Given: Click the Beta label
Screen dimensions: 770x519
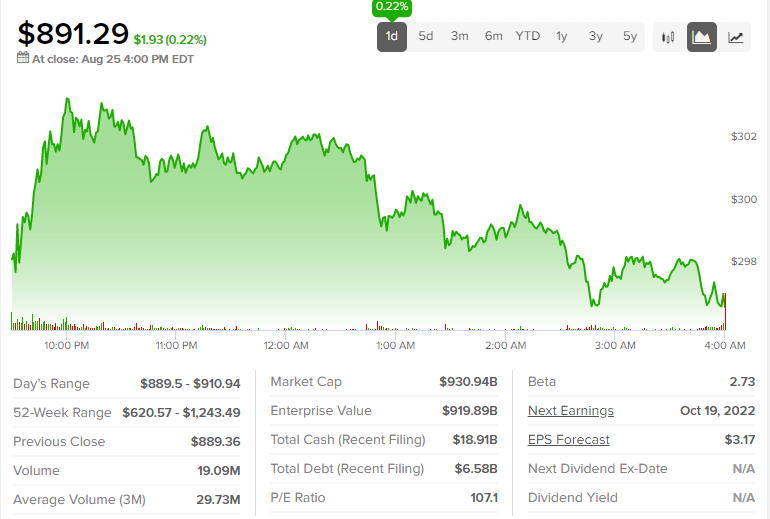Looking at the screenshot, I should click(542, 382).
